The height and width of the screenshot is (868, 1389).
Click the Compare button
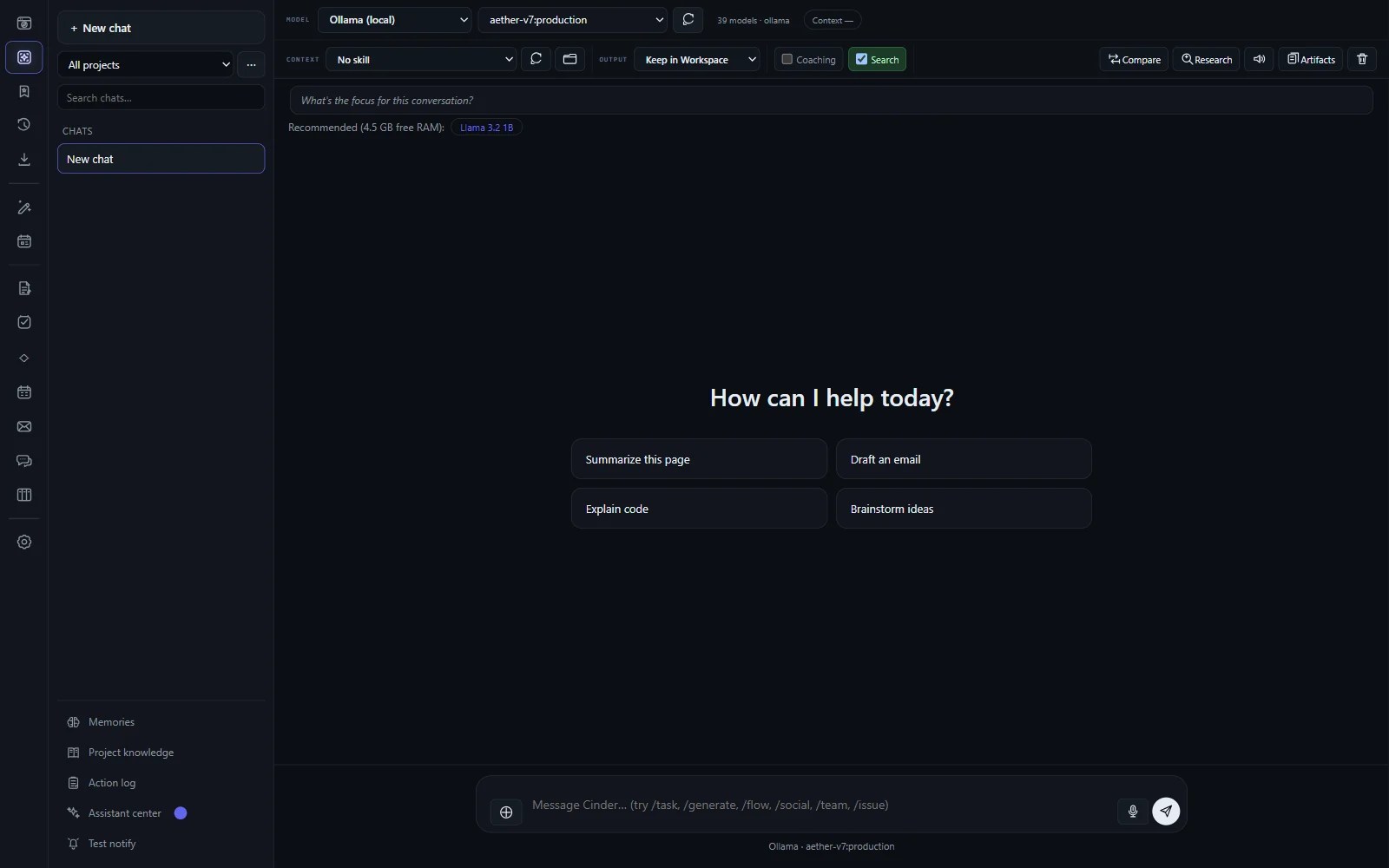(x=1134, y=59)
